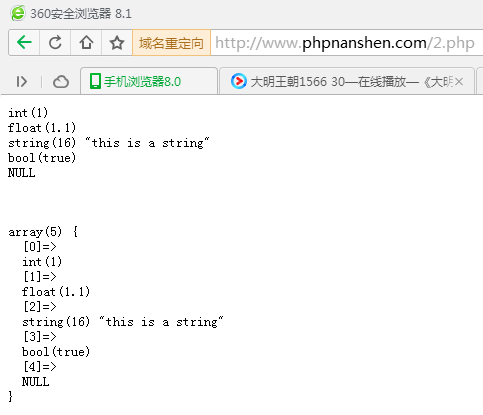
Task: Open the cloud sync icon
Action: tap(61, 81)
